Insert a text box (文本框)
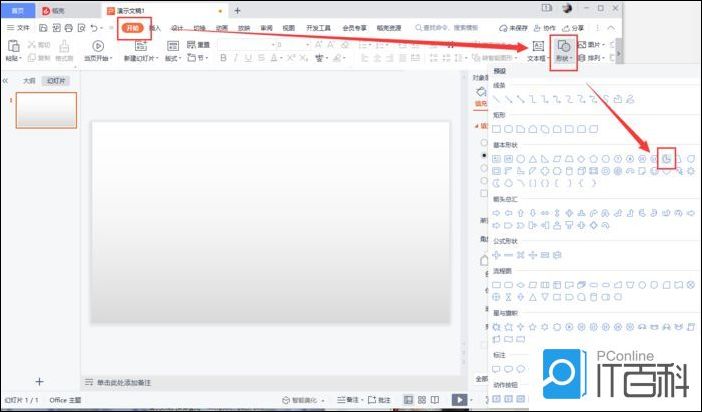The height and width of the screenshot is (412, 702). pos(537,51)
